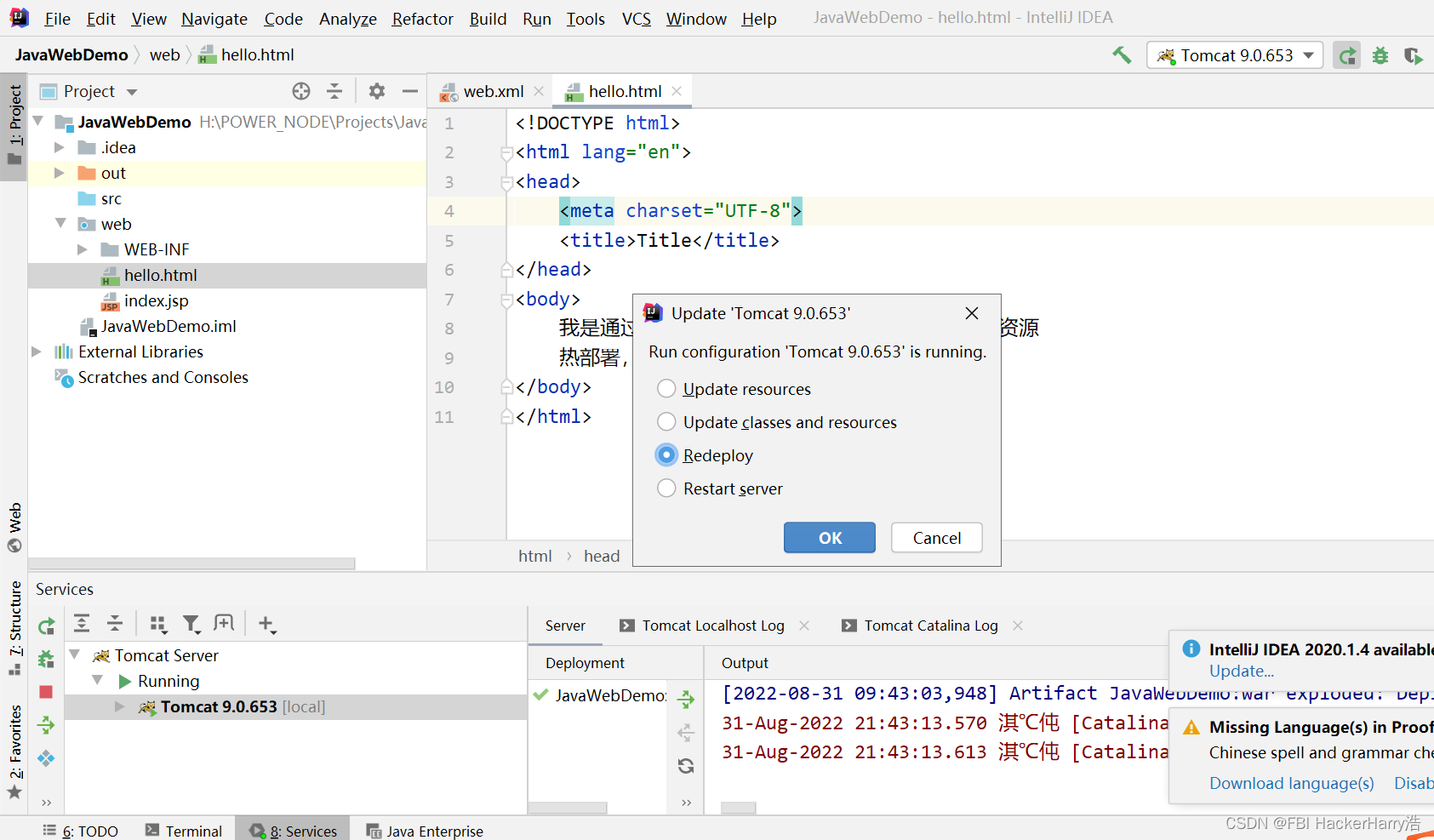This screenshot has width=1434, height=840.
Task: Click the Filter funnel icon in Services toolbar
Action: (192, 624)
